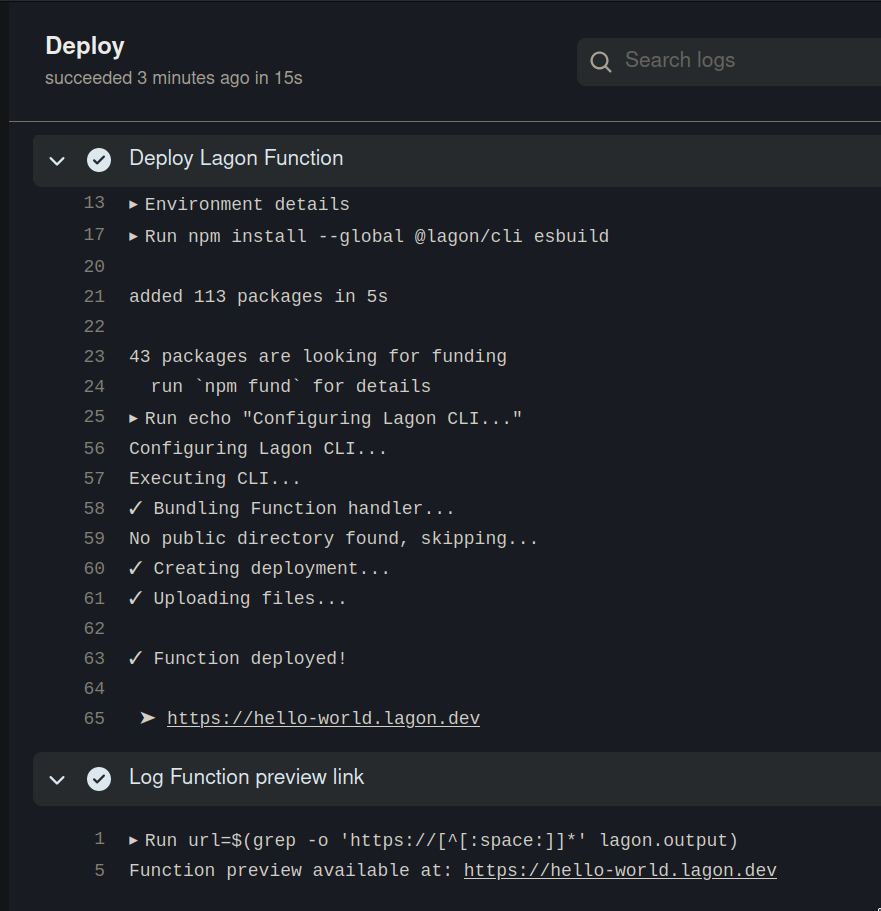
Task: Click line number 63
Action: pyautogui.click(x=94, y=658)
